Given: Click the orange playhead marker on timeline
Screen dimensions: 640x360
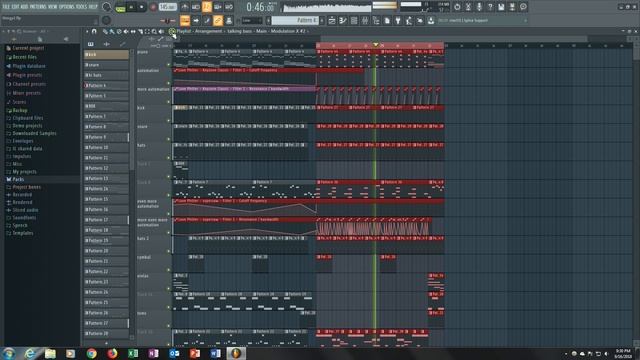Looking at the screenshot, I should tap(376, 44).
